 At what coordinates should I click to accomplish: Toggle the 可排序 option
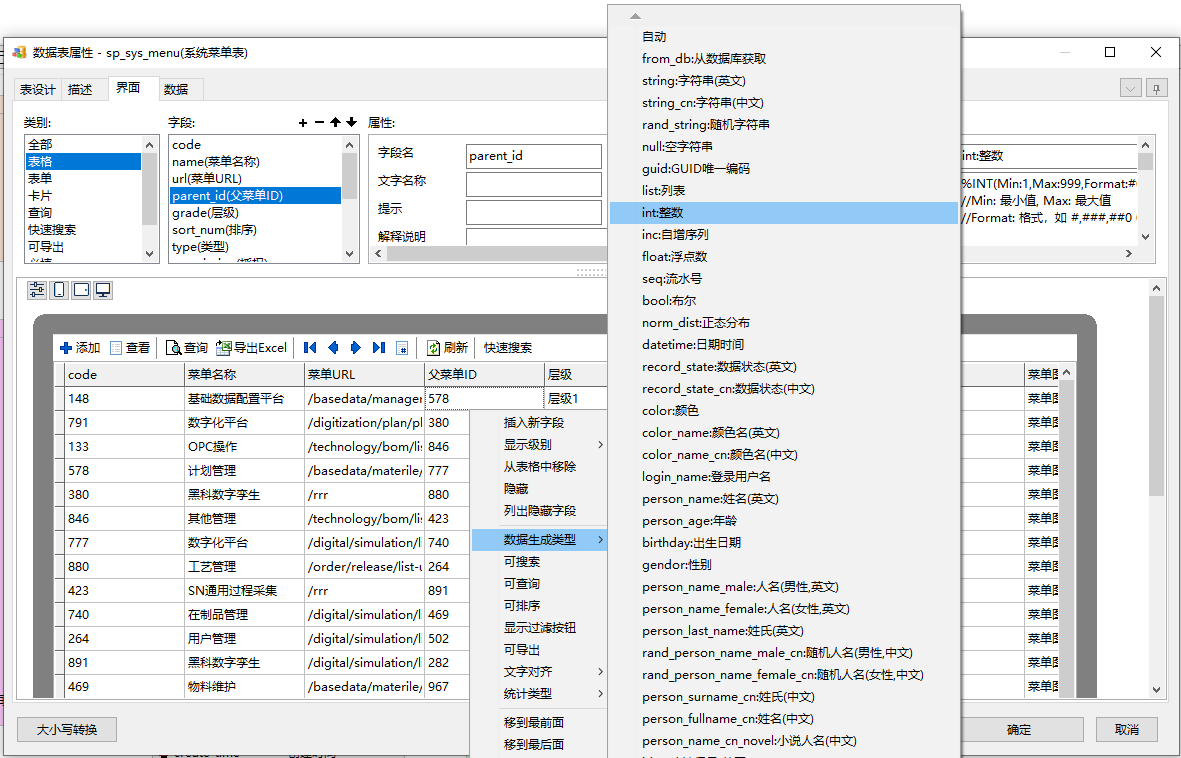539,605
